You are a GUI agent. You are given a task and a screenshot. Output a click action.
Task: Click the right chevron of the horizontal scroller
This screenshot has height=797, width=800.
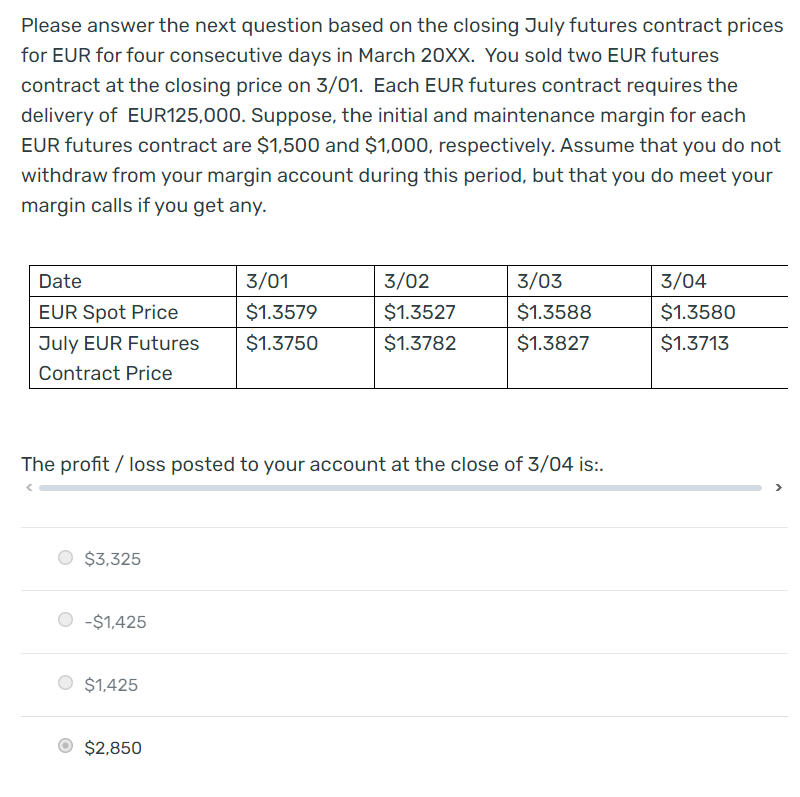pos(778,488)
